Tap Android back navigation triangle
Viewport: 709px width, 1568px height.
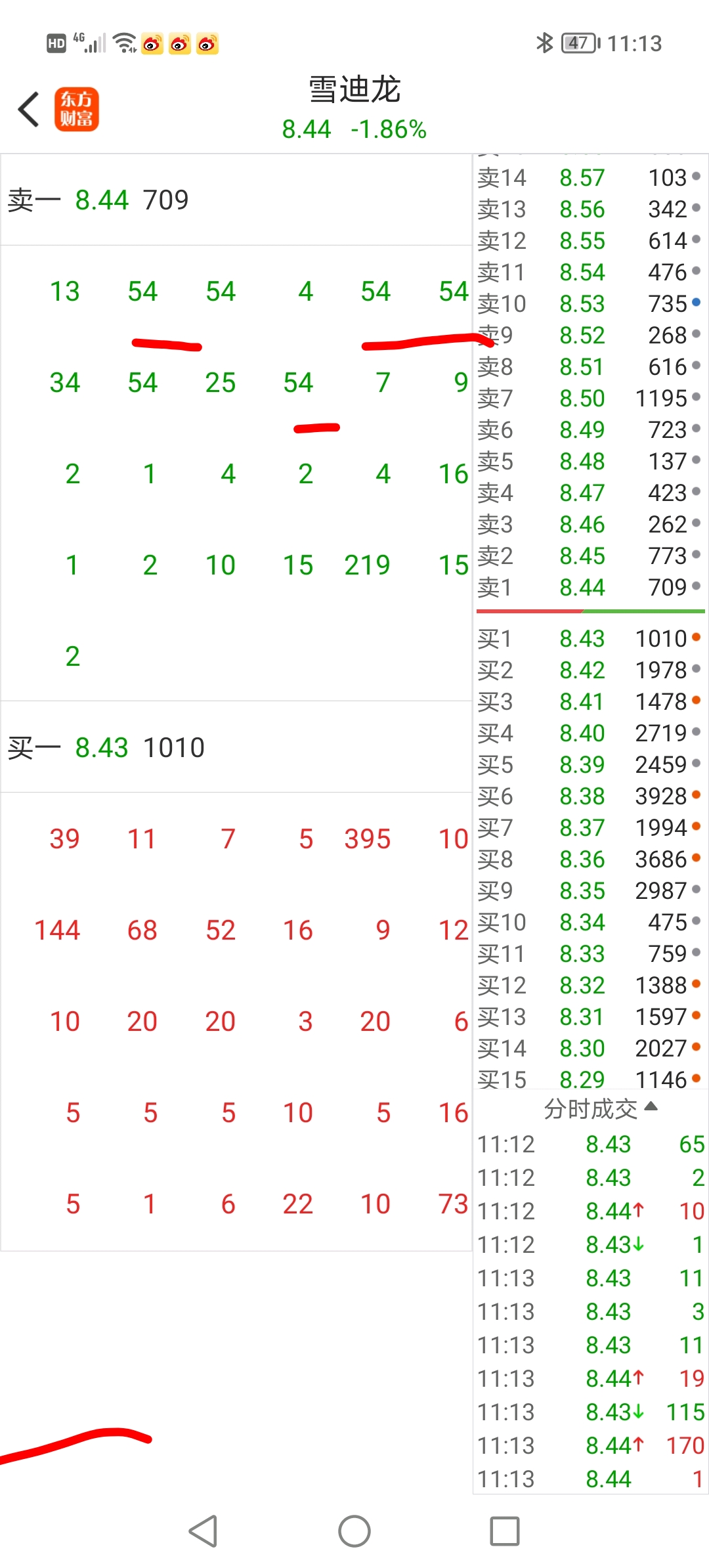point(203,1531)
